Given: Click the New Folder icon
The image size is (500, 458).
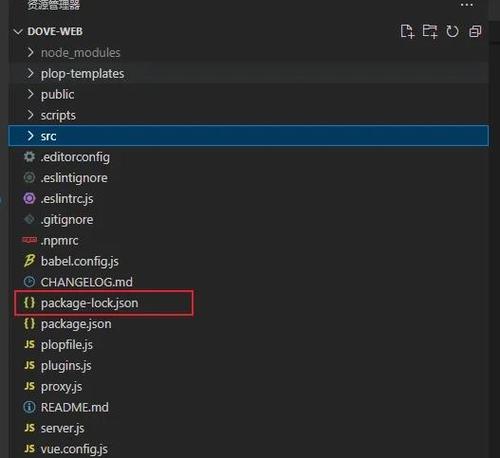Looking at the screenshot, I should pos(430,32).
